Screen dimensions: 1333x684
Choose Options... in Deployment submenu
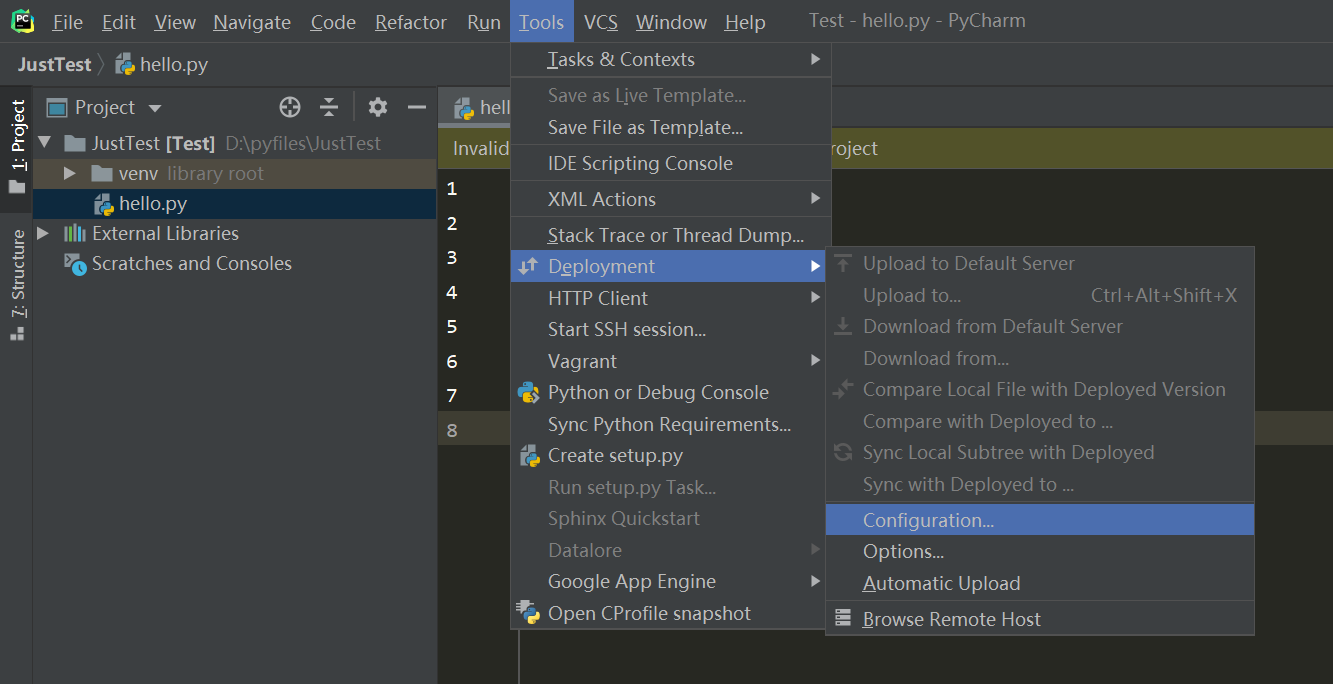click(x=1040, y=551)
